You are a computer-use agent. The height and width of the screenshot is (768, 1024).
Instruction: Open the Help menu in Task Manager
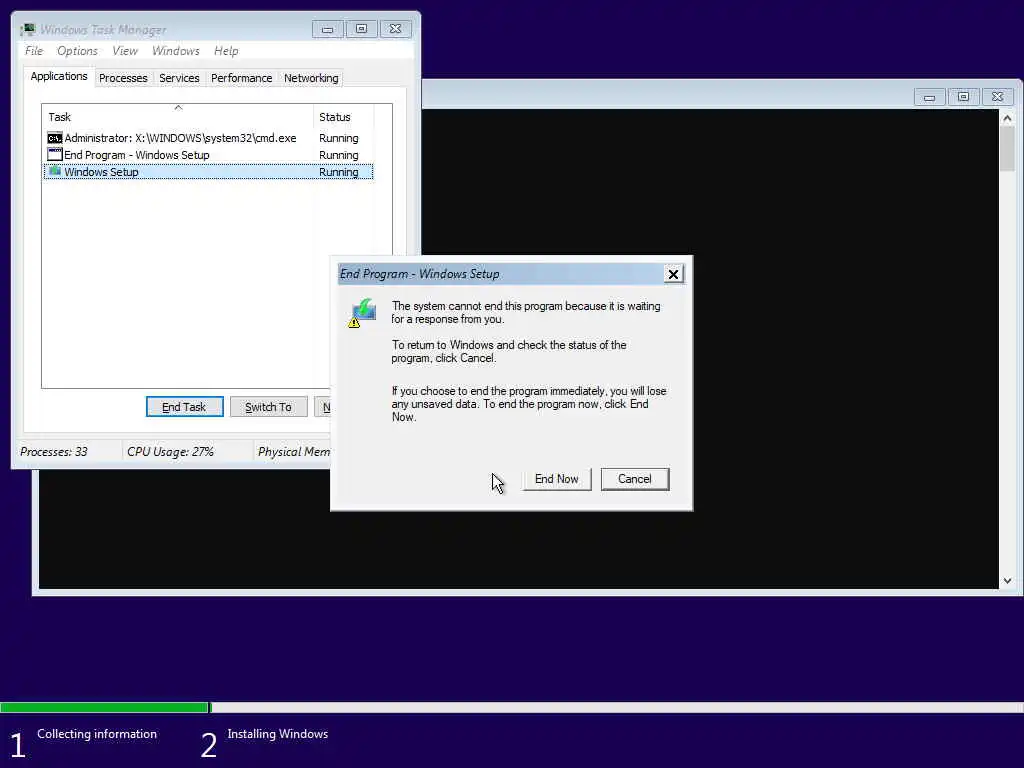[226, 51]
